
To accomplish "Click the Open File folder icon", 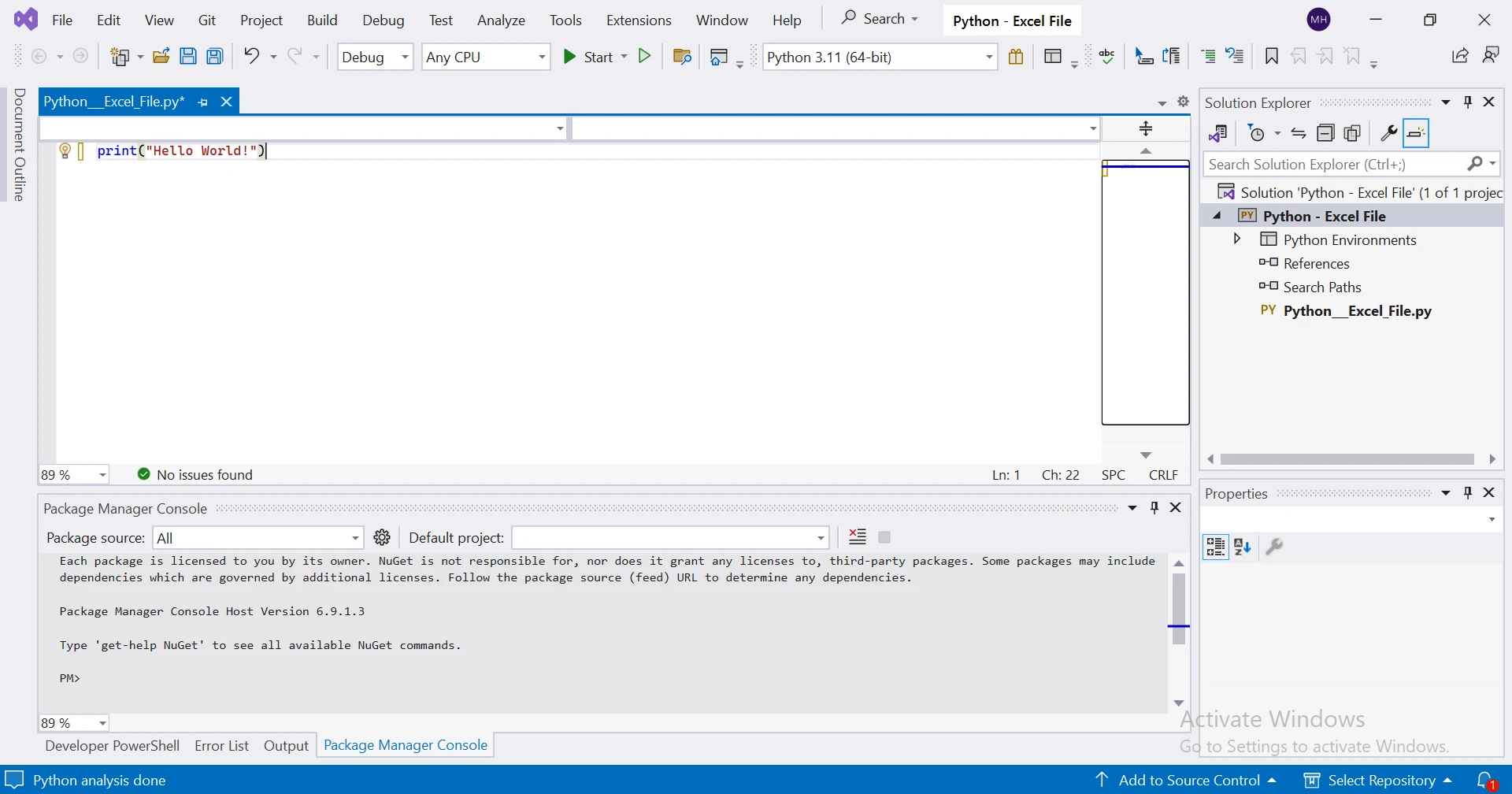I will [161, 56].
